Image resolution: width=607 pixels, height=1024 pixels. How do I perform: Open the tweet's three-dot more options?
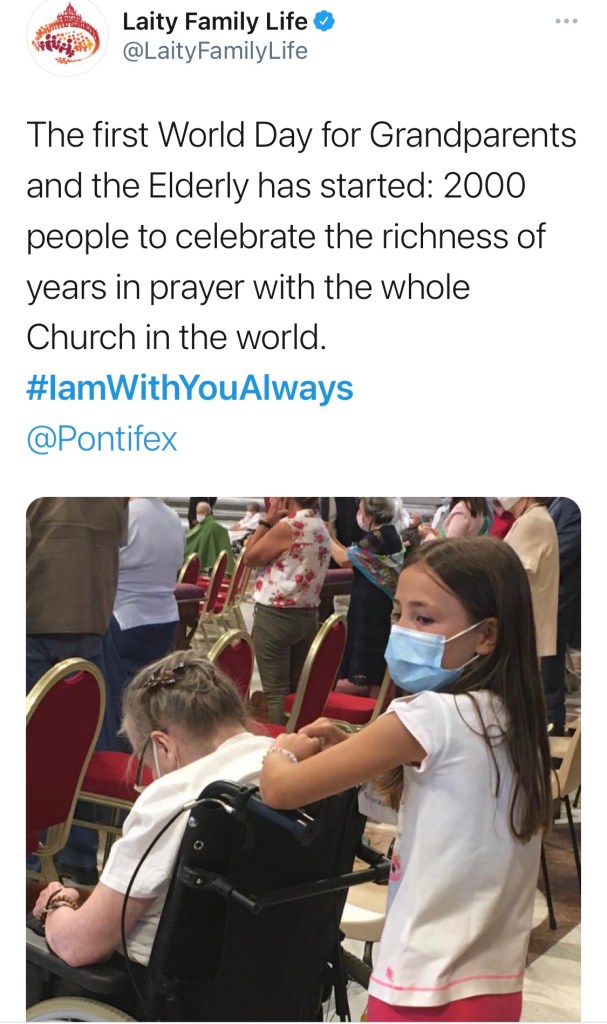pyautogui.click(x=566, y=23)
